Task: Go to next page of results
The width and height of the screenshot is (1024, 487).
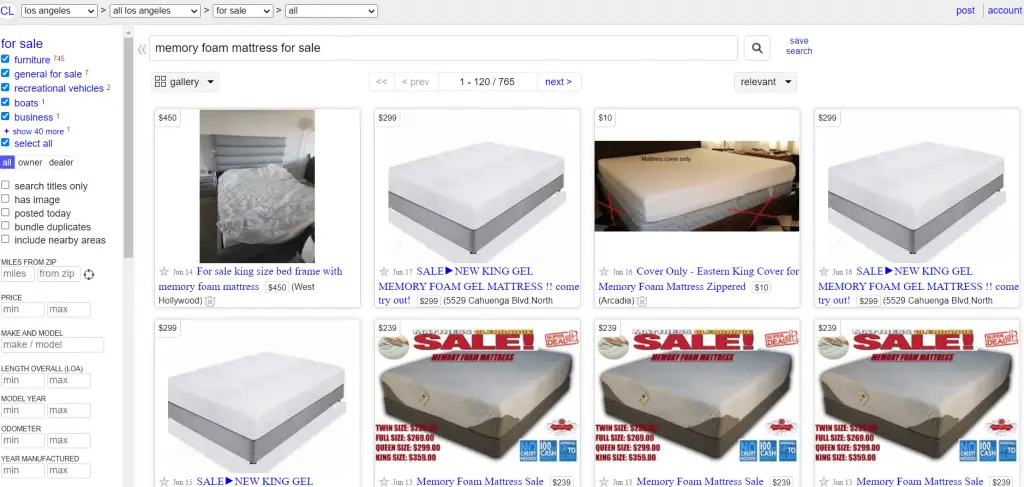Action: point(558,82)
